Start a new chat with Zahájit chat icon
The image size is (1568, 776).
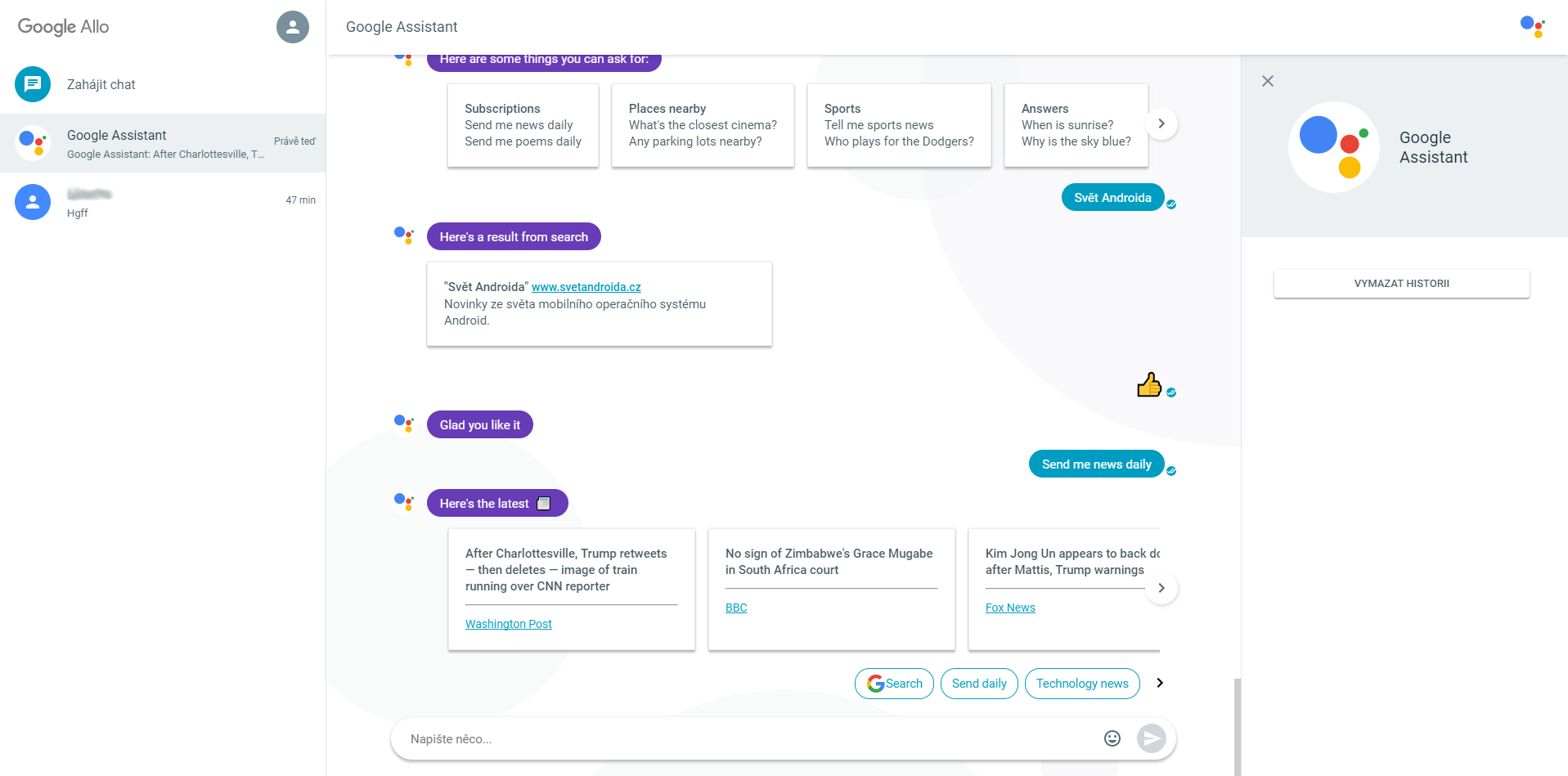[33, 84]
